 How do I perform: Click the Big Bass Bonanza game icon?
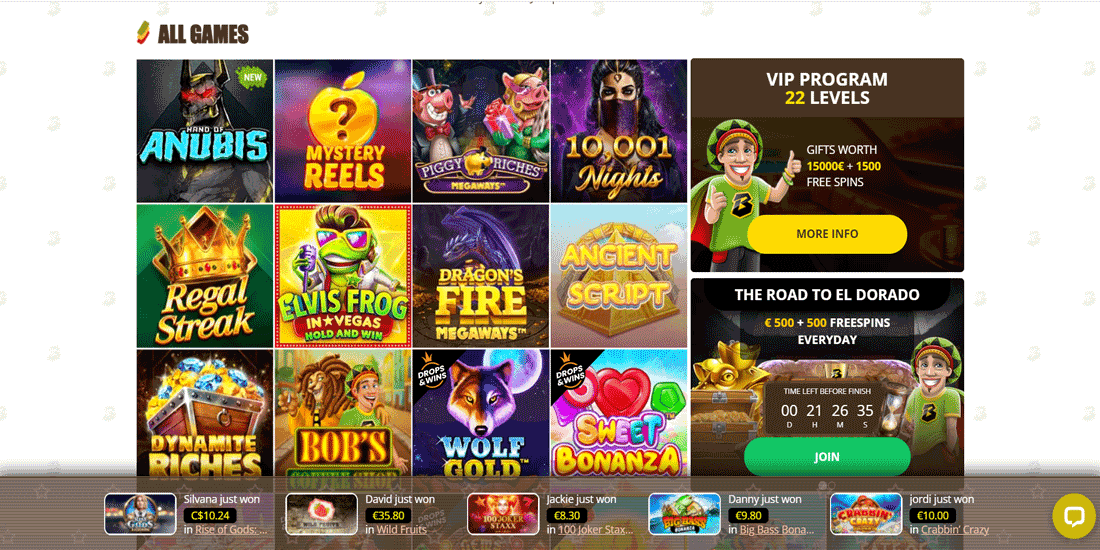(x=684, y=514)
